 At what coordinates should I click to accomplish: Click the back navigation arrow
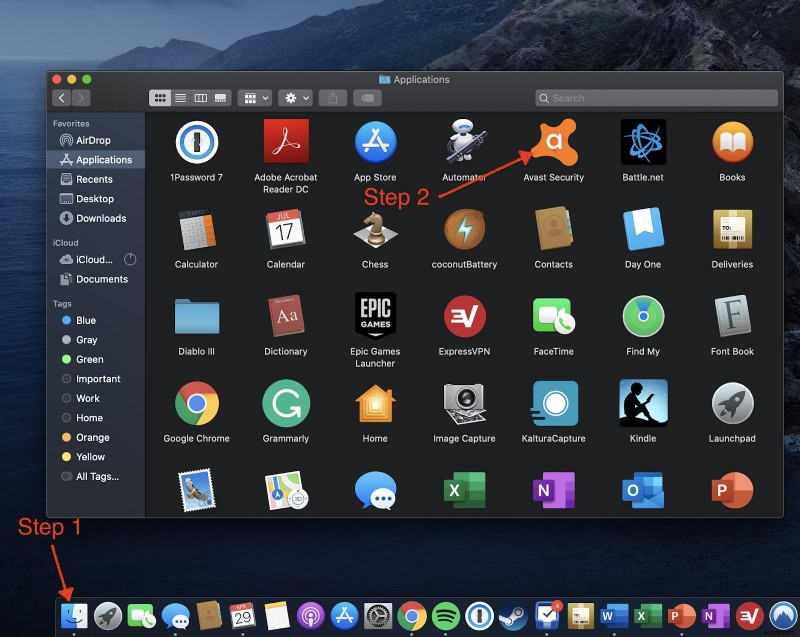coord(62,98)
